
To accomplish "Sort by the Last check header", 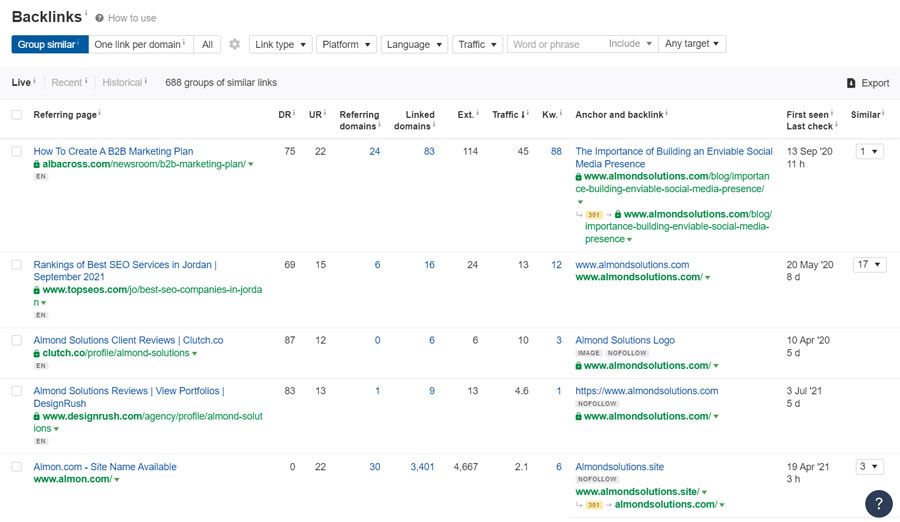I will click(809, 126).
